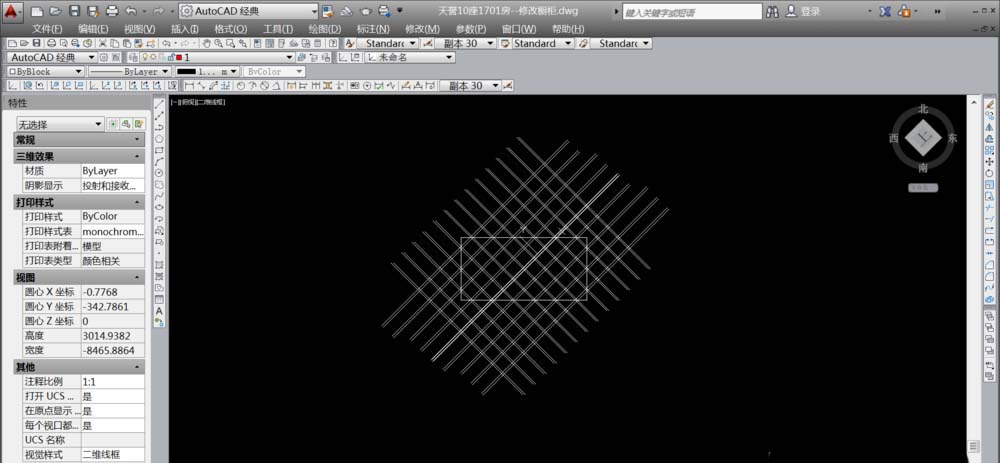
Task: Click New in the quick access toolbar
Action: click(37, 11)
